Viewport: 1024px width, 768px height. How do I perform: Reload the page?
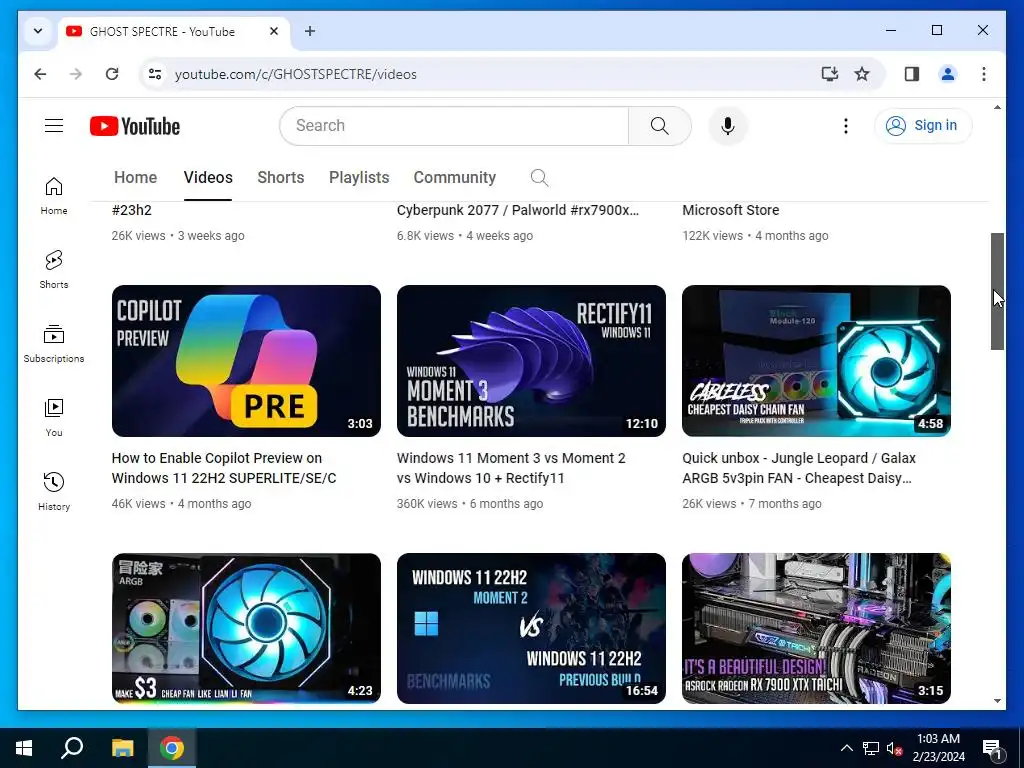[x=112, y=74]
